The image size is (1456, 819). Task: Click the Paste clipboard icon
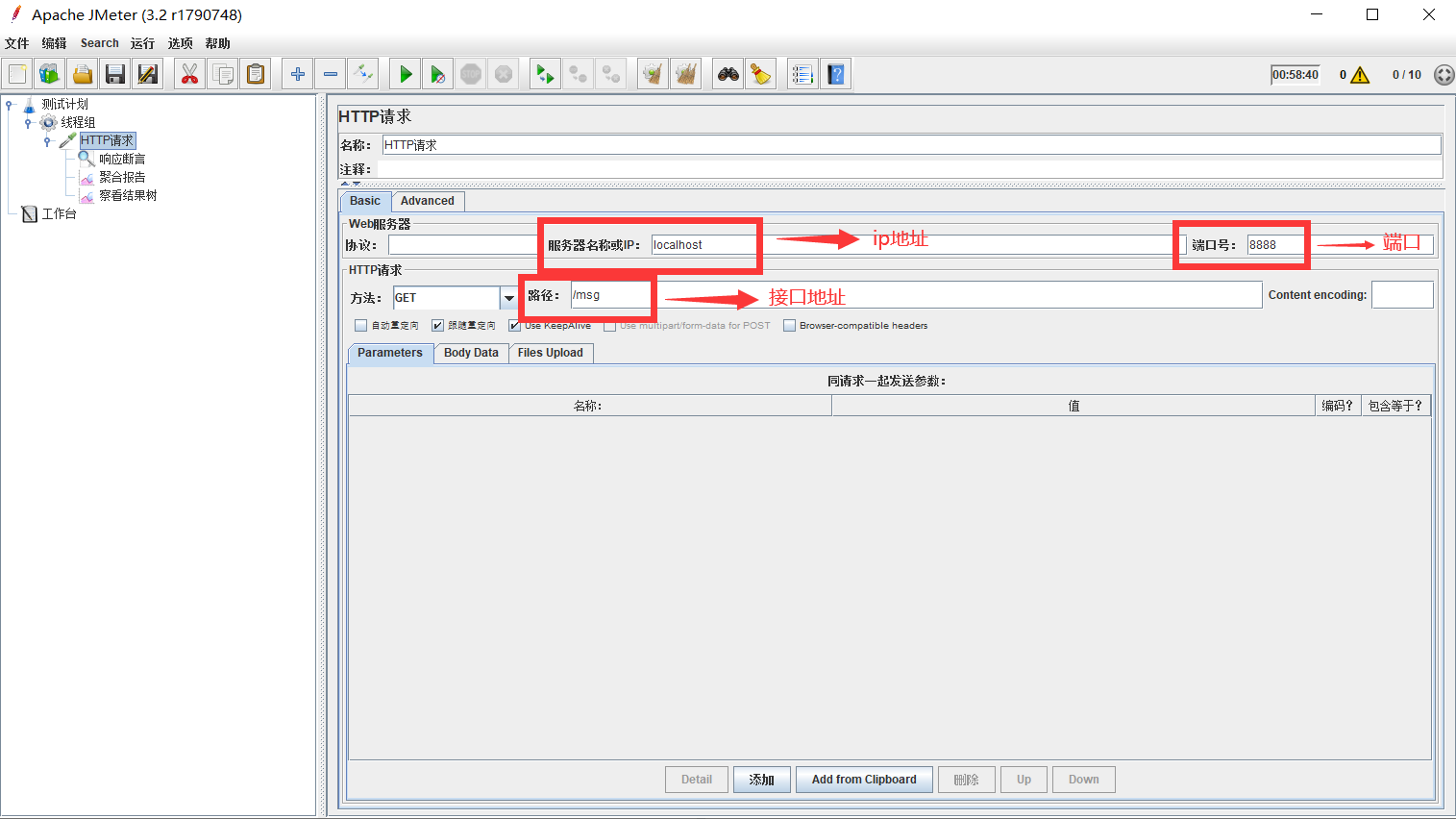coord(256,74)
